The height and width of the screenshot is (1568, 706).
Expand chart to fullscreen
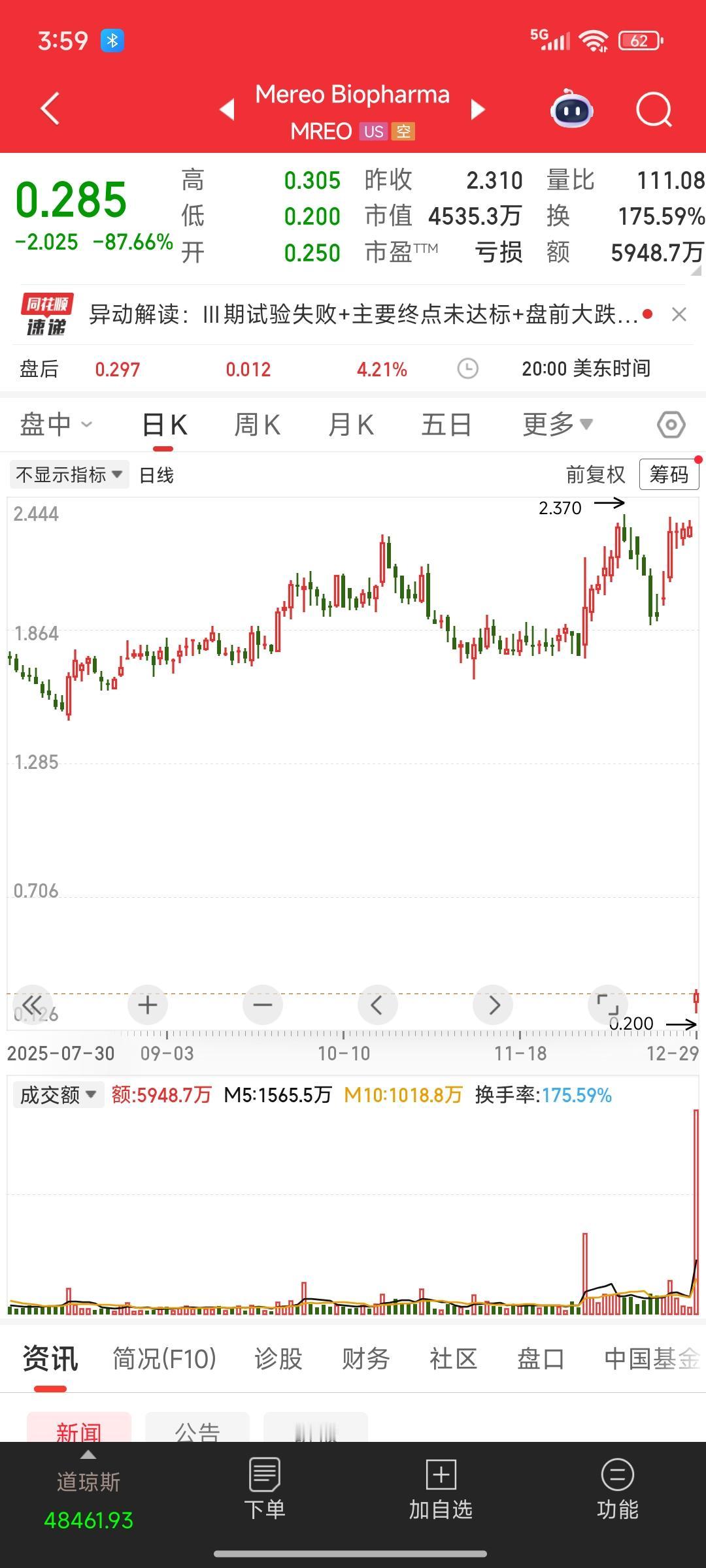coord(608,1004)
